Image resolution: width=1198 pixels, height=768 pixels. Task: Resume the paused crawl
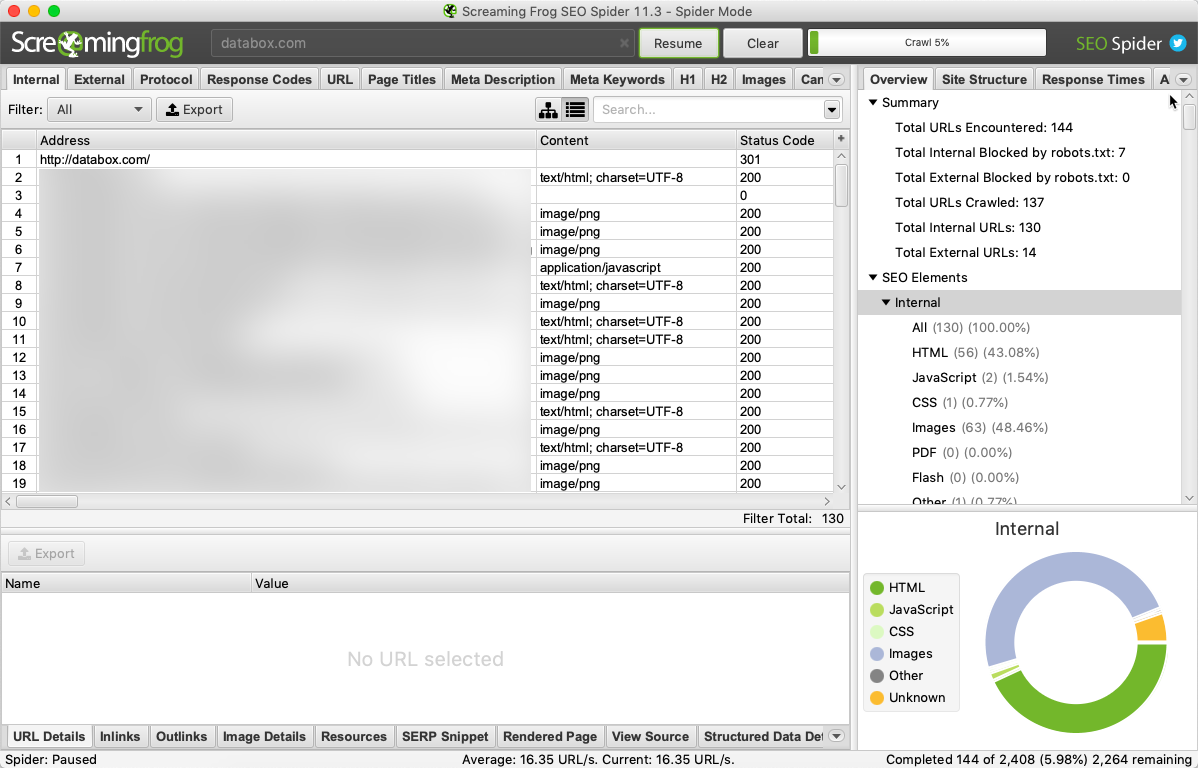[x=678, y=44]
